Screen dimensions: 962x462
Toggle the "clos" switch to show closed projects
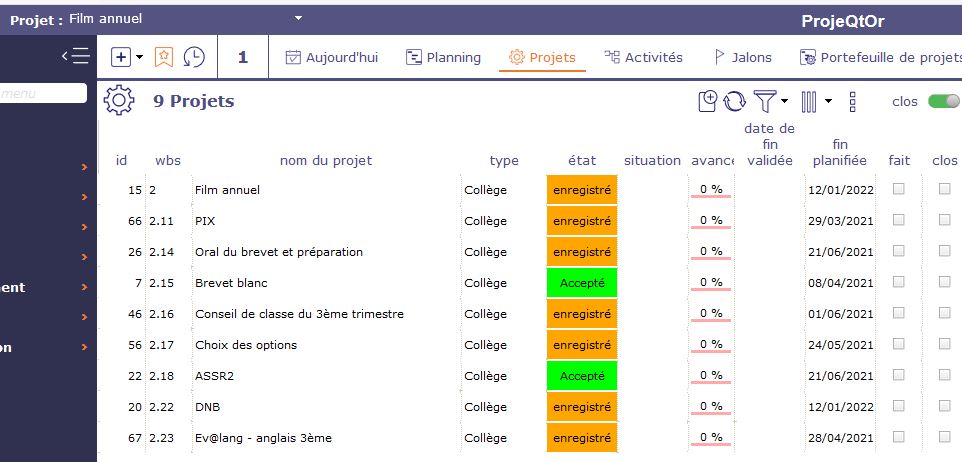(x=943, y=101)
